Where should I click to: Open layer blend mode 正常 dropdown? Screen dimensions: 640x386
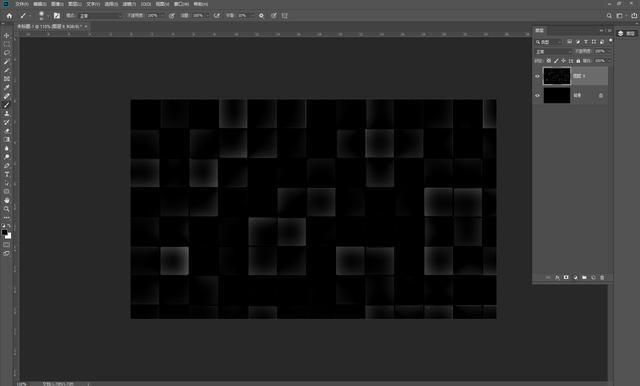click(x=553, y=52)
